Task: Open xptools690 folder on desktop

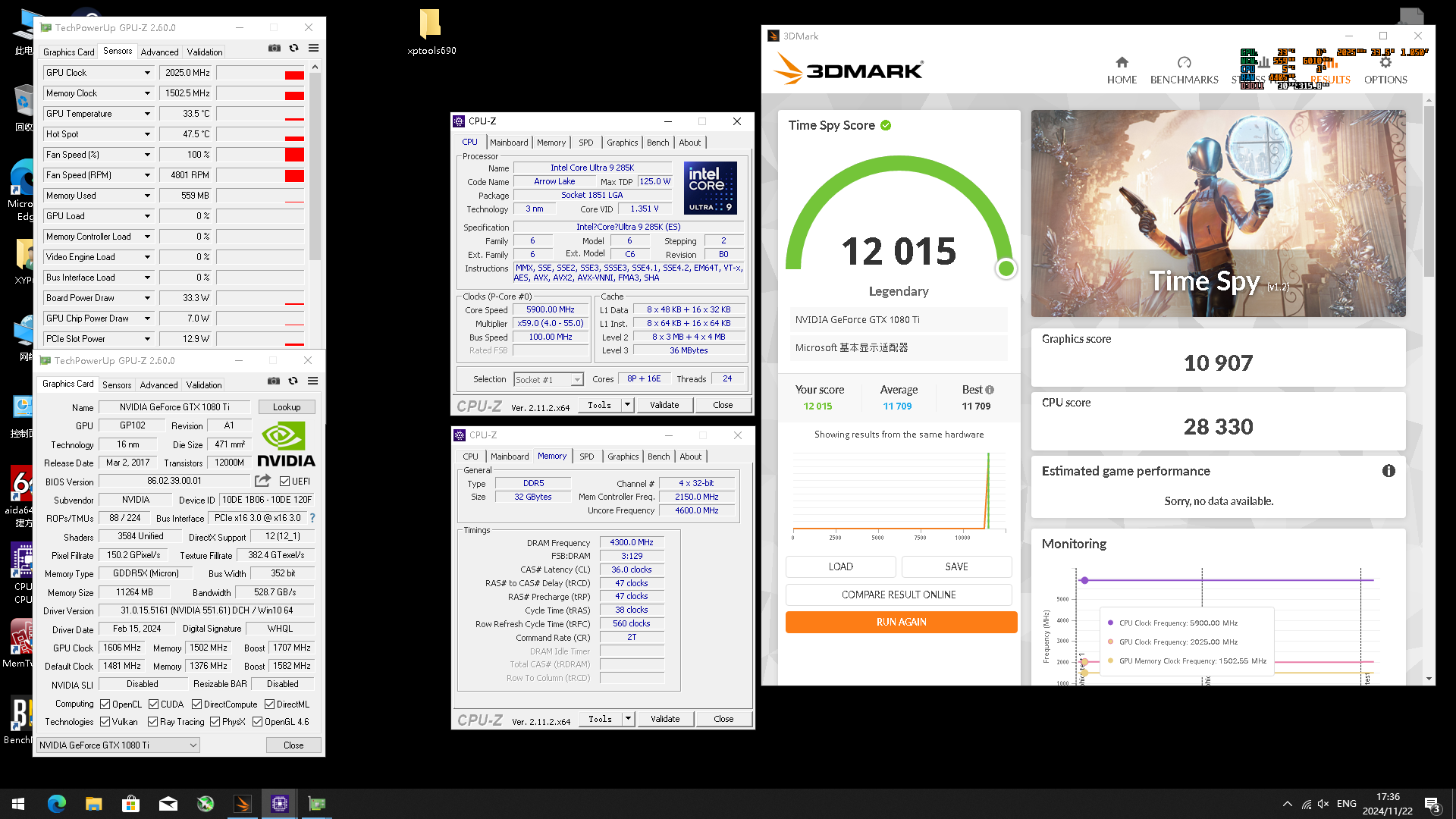Action: click(431, 33)
